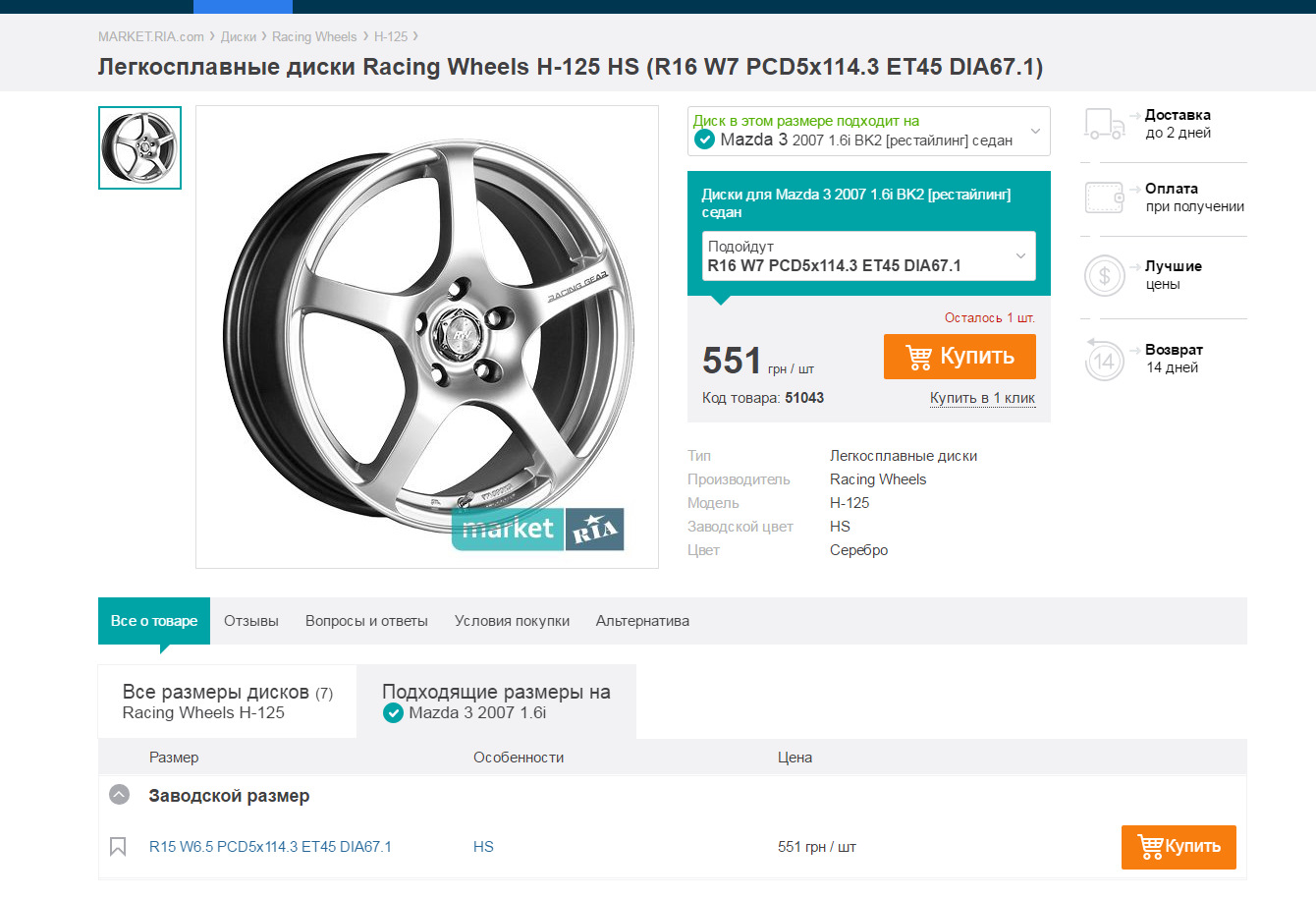Click the delivery truck icon

[x=1104, y=125]
